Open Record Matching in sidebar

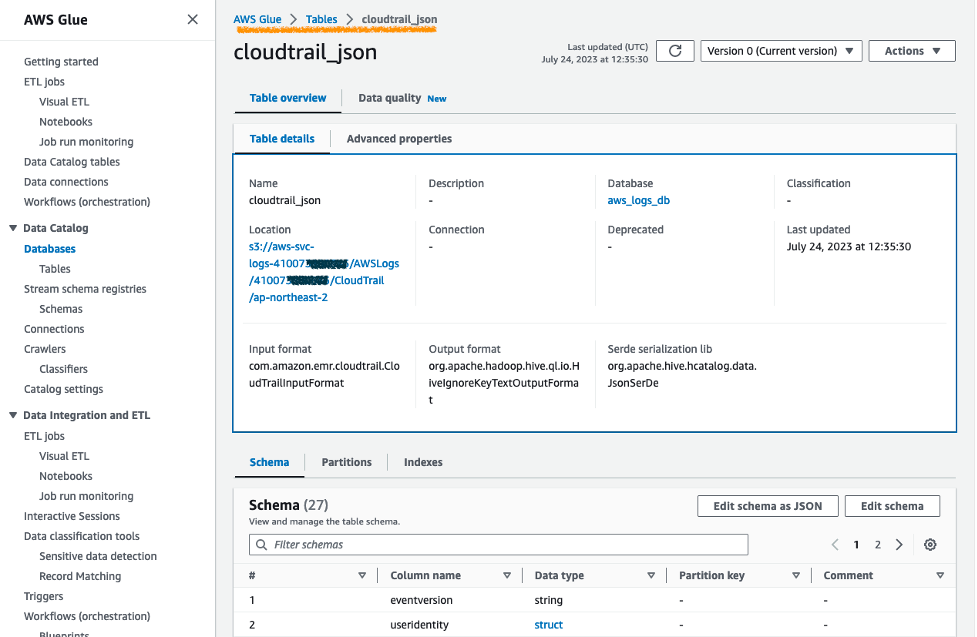click(x=80, y=576)
